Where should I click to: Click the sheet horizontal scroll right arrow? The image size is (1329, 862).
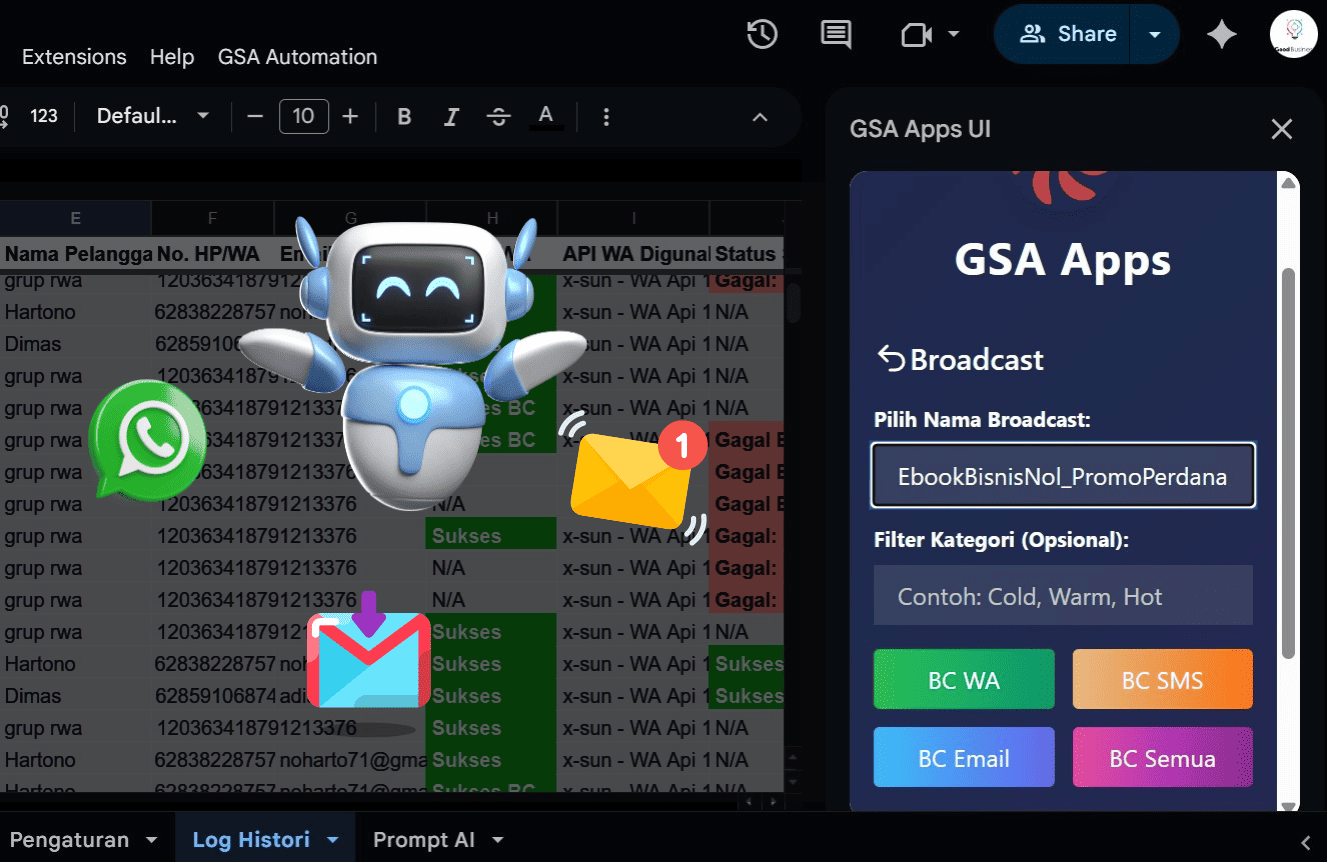[773, 802]
